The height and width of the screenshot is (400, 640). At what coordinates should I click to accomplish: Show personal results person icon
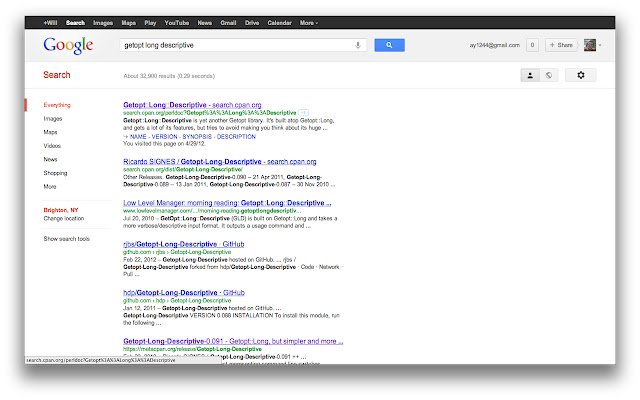tap(530, 75)
